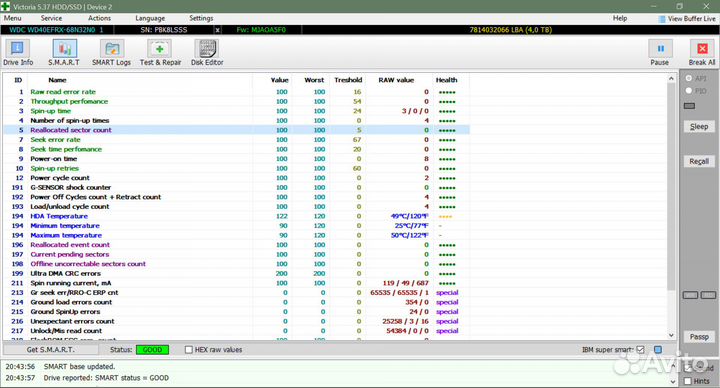This screenshot has height=388, width=720.
Task: Click the GOOD status indicator
Action: point(152,349)
